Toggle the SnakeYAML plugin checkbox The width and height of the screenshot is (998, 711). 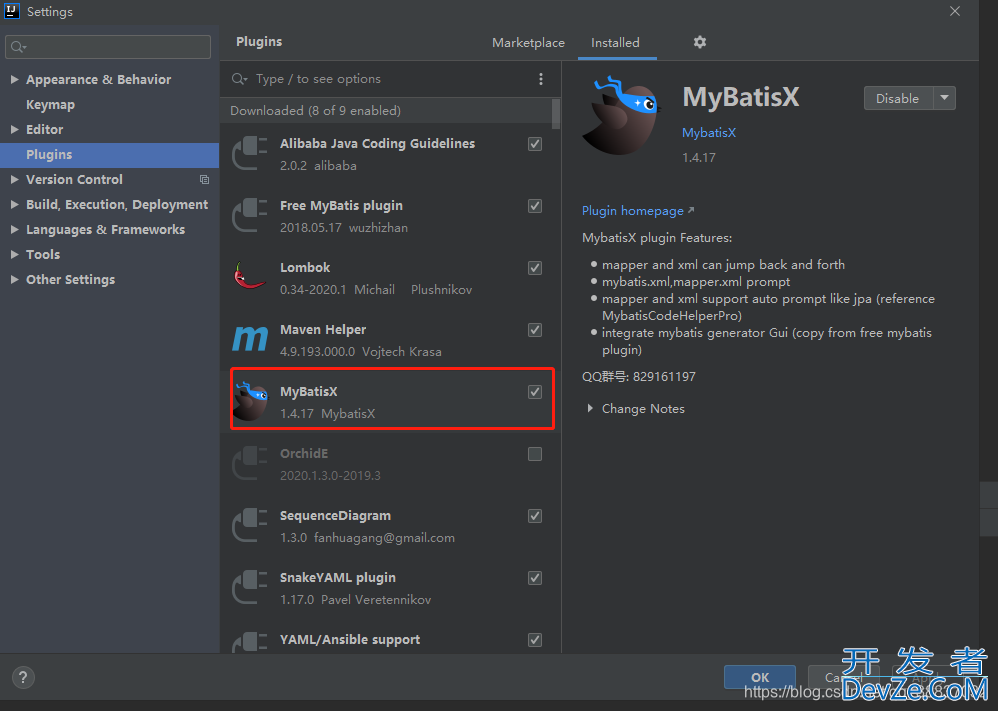tap(535, 578)
